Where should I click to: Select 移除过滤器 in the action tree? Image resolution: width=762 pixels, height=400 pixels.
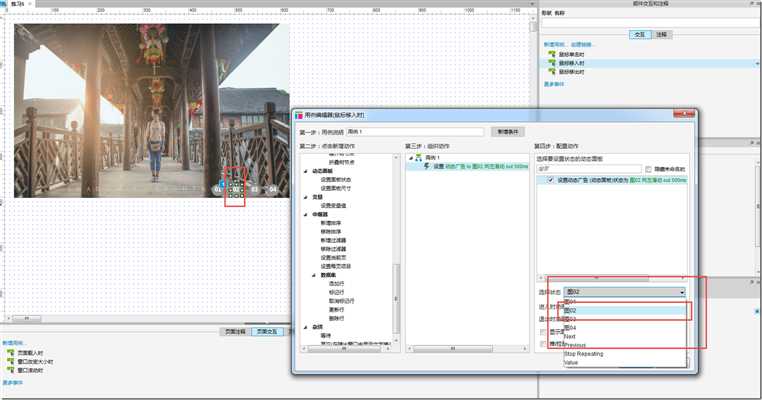click(333, 249)
